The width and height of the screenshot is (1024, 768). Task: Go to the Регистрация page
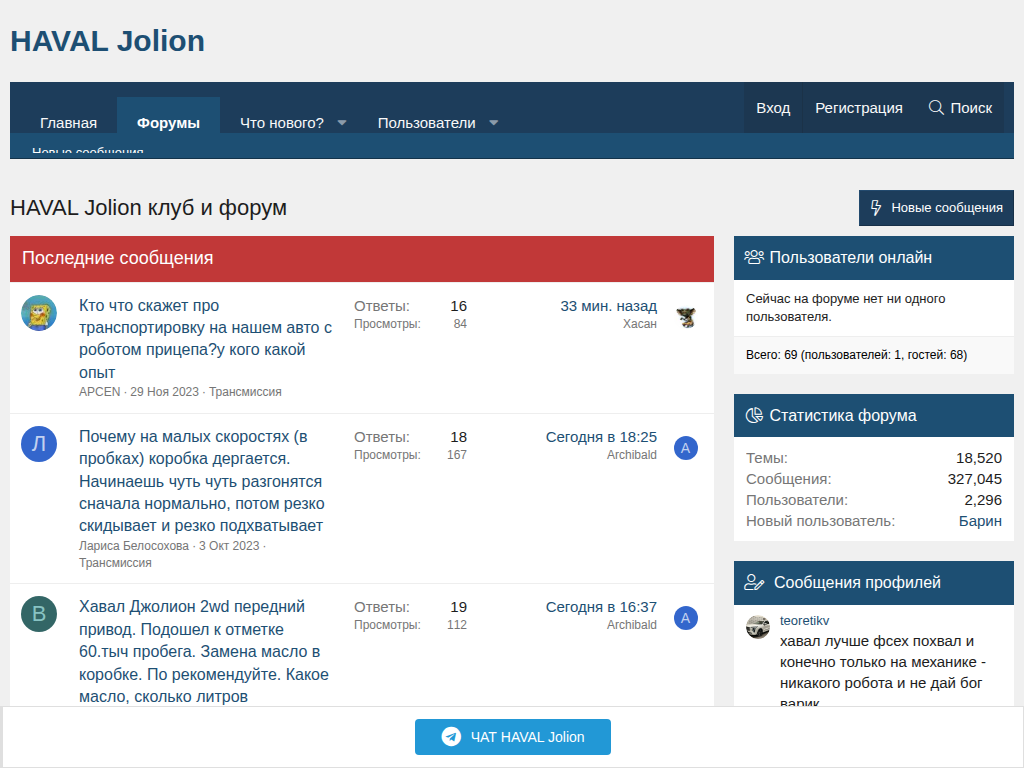tap(858, 108)
